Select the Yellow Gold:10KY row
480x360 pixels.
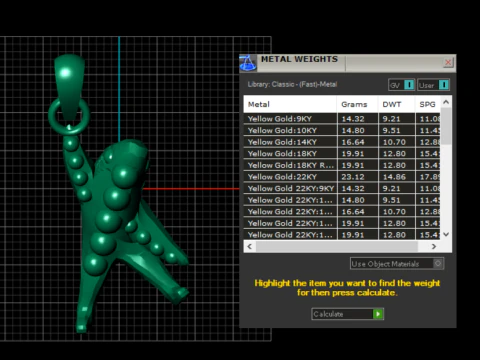coord(342,130)
